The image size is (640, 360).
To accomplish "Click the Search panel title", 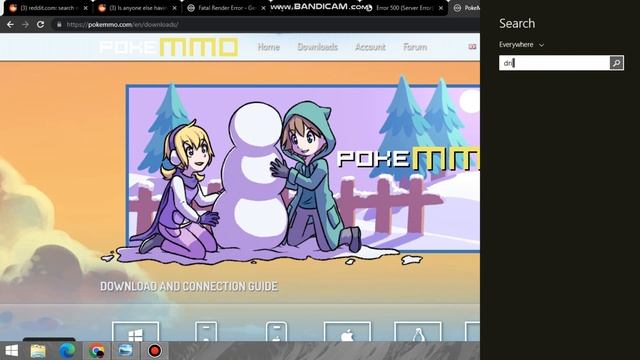I will (x=517, y=24).
